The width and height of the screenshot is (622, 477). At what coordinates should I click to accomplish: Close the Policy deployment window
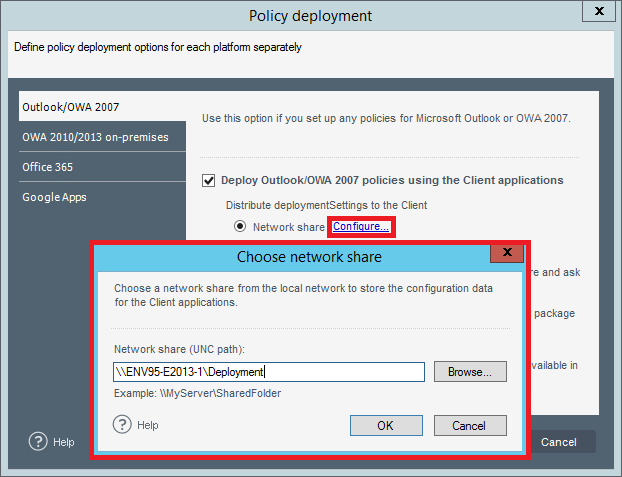[599, 11]
